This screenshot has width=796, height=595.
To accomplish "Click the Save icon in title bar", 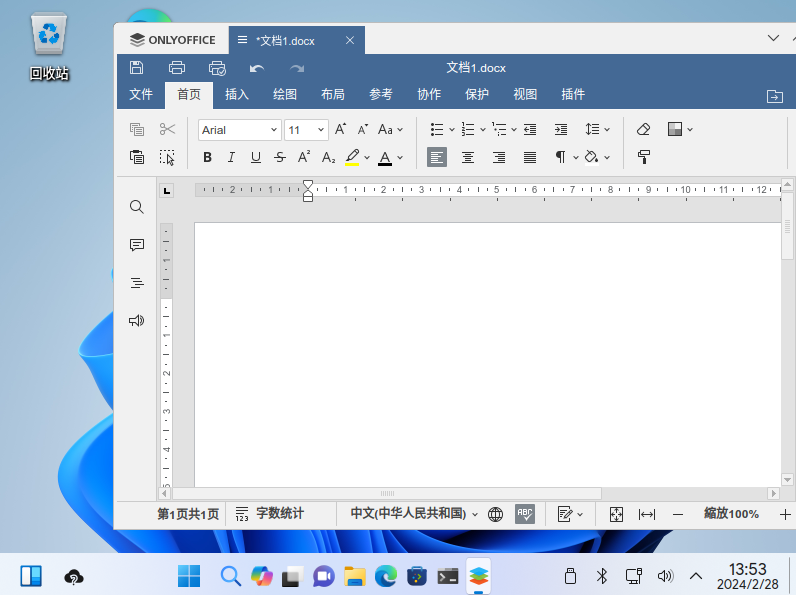I will pyautogui.click(x=137, y=68).
